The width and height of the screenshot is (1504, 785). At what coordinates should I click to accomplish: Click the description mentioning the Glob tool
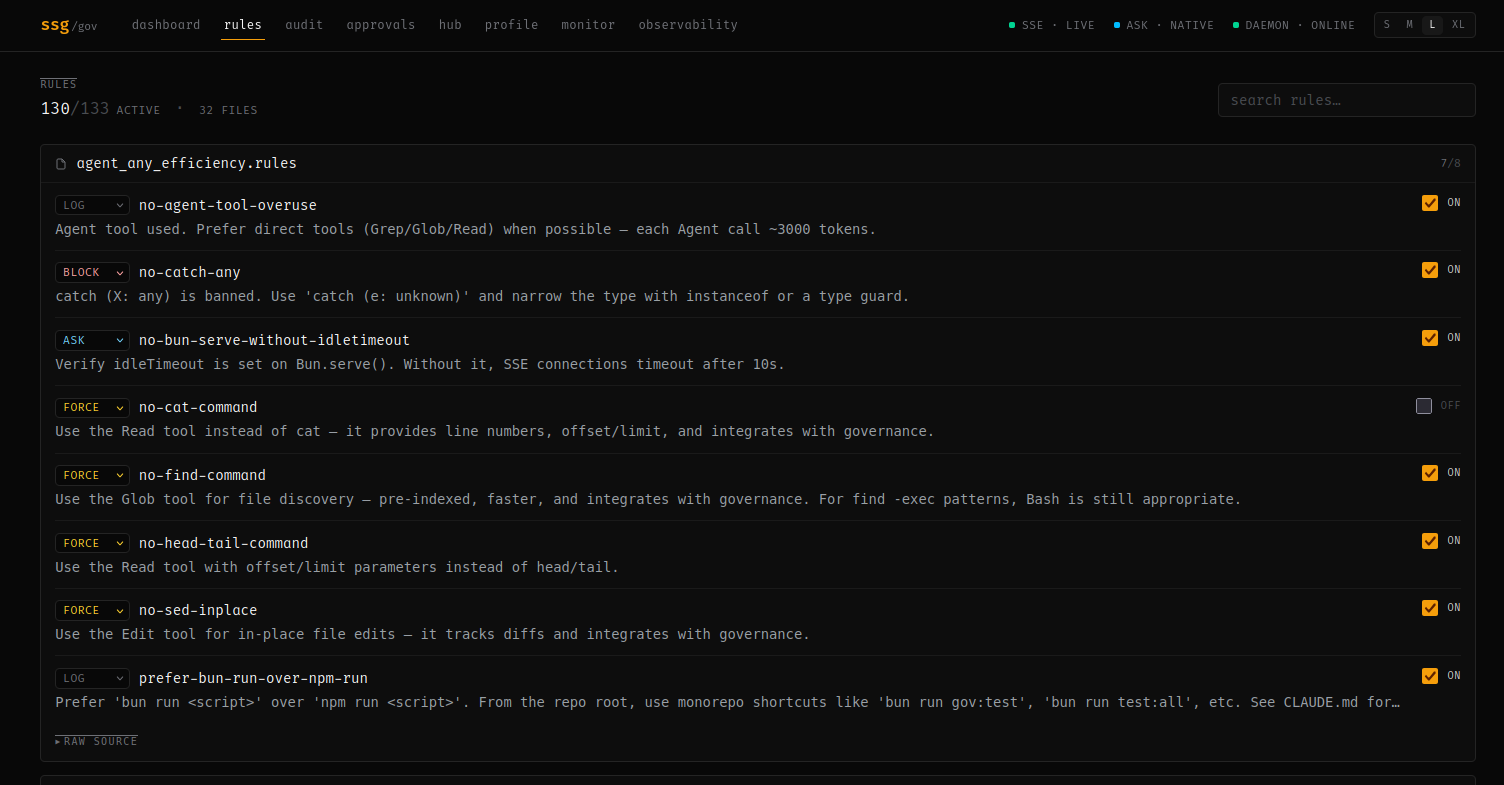point(648,499)
